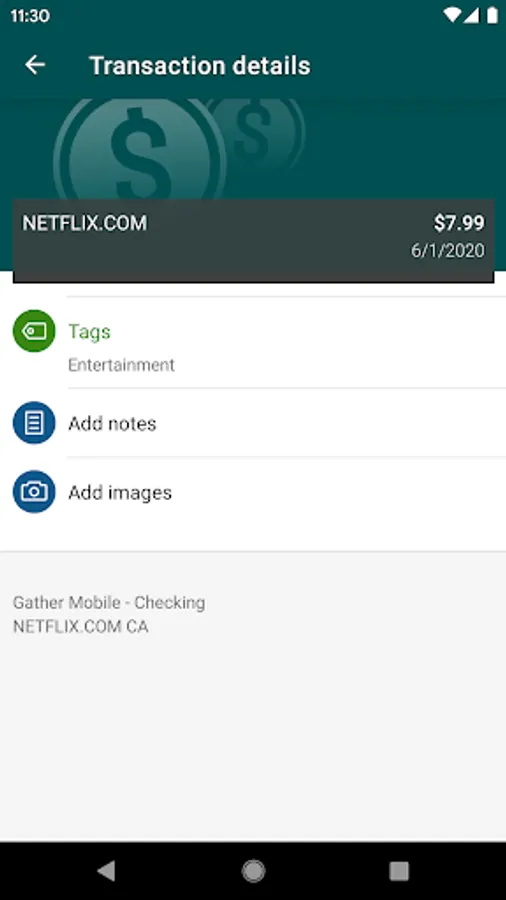Click the blue notes document icon
The width and height of the screenshot is (506, 900).
coord(34,423)
